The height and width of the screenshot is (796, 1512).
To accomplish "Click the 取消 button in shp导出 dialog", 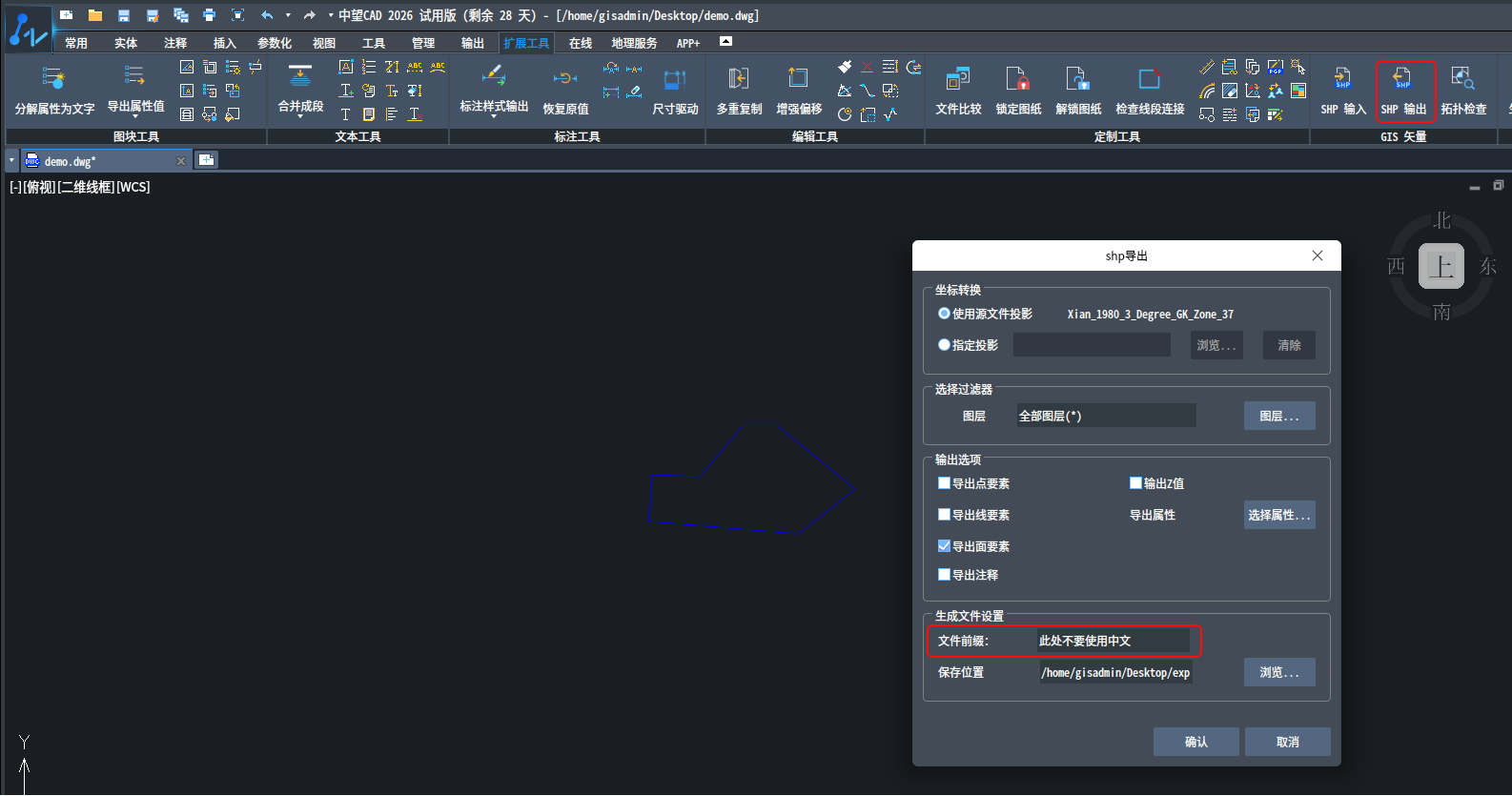I will [1287, 742].
